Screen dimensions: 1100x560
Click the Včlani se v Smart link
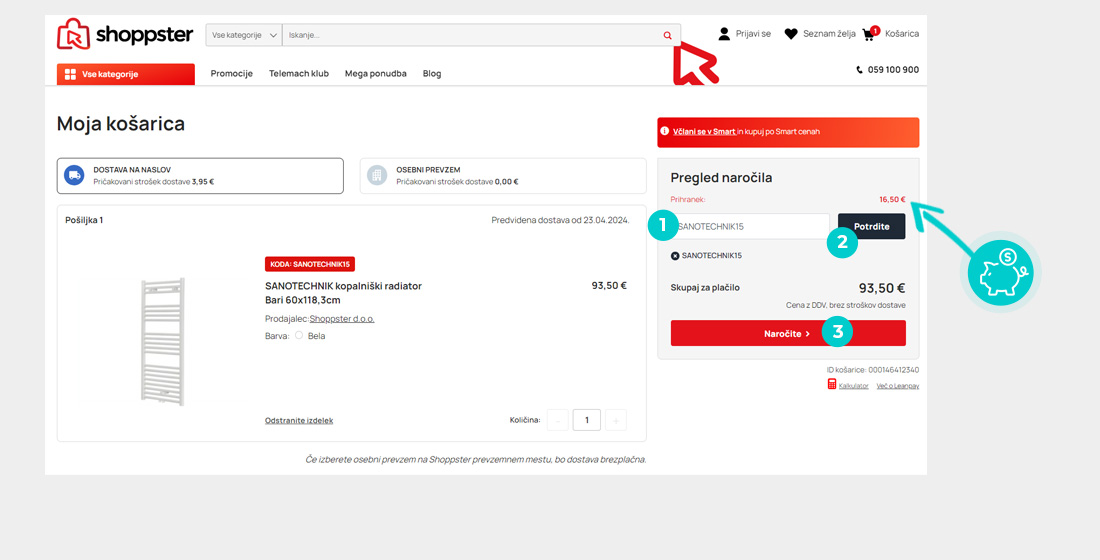704,131
